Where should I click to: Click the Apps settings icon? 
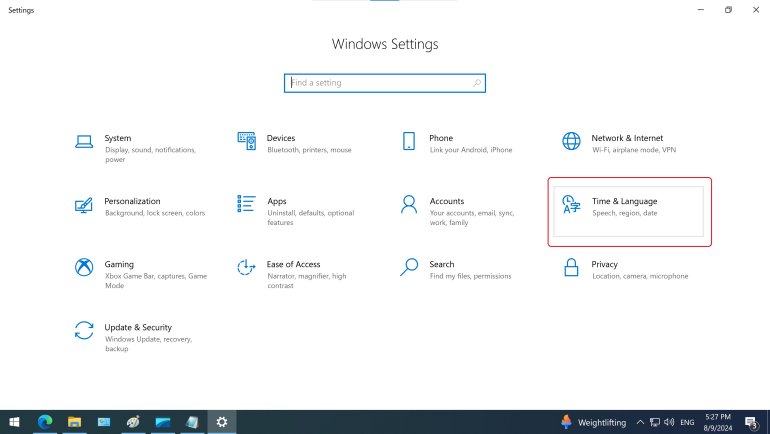247,204
